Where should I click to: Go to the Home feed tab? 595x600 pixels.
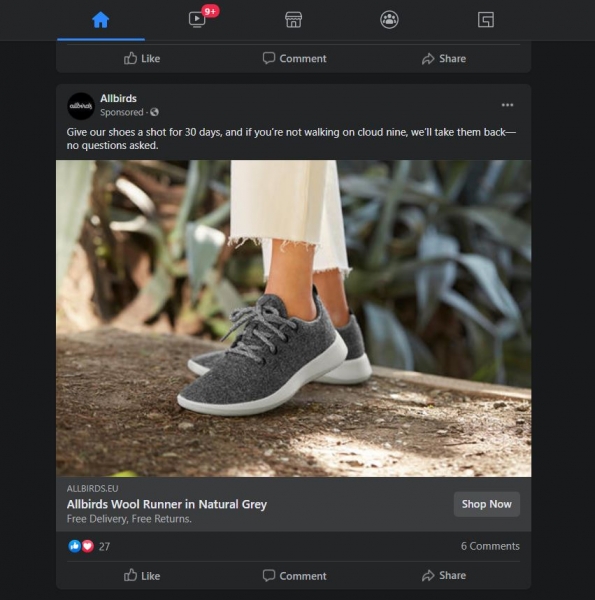[101, 20]
